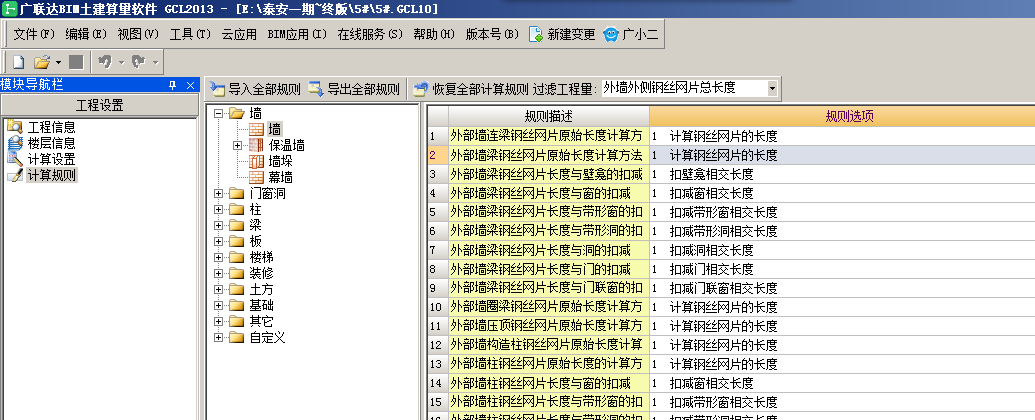Viewport: 1035px width, 420px height.
Task: Select row 9 option 扣减门联窗相交长度
Action: pyautogui.click(x=842, y=289)
